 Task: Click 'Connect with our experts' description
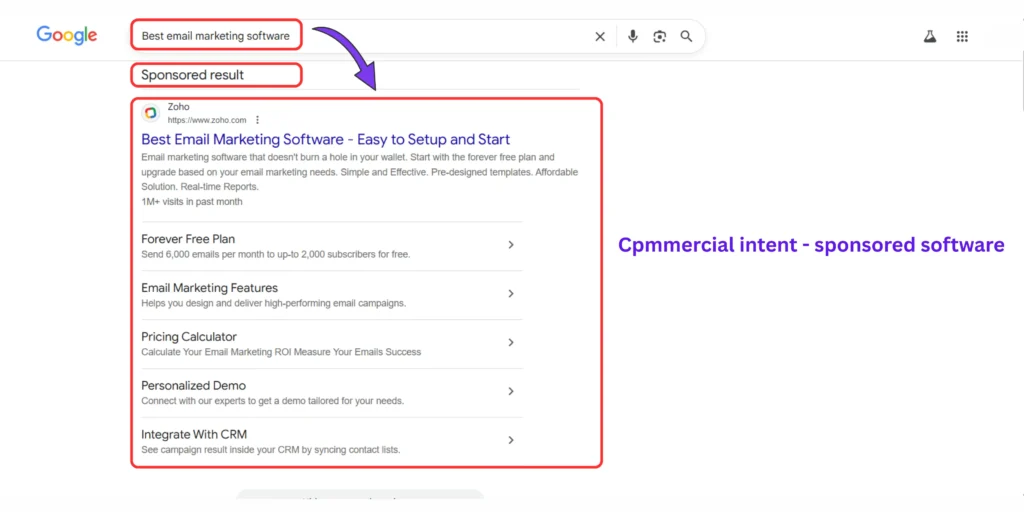tap(272, 401)
